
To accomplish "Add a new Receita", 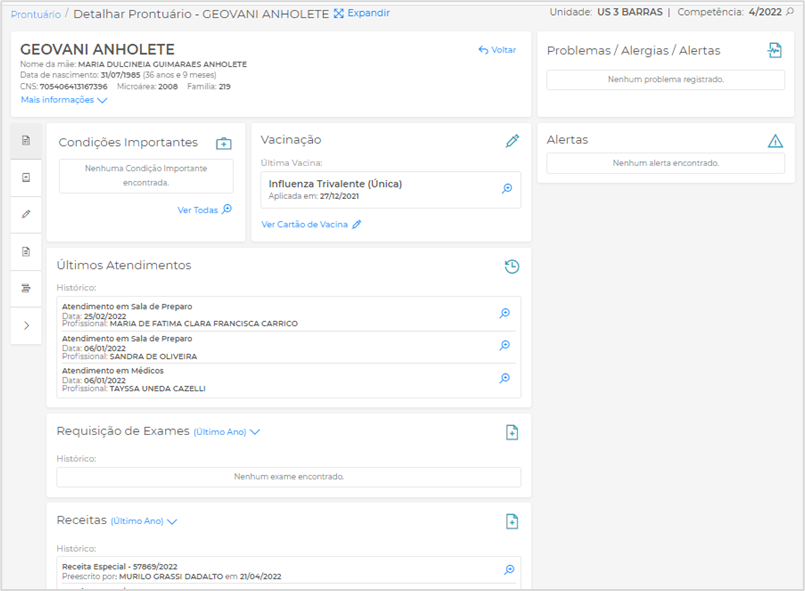I will tap(512, 521).
